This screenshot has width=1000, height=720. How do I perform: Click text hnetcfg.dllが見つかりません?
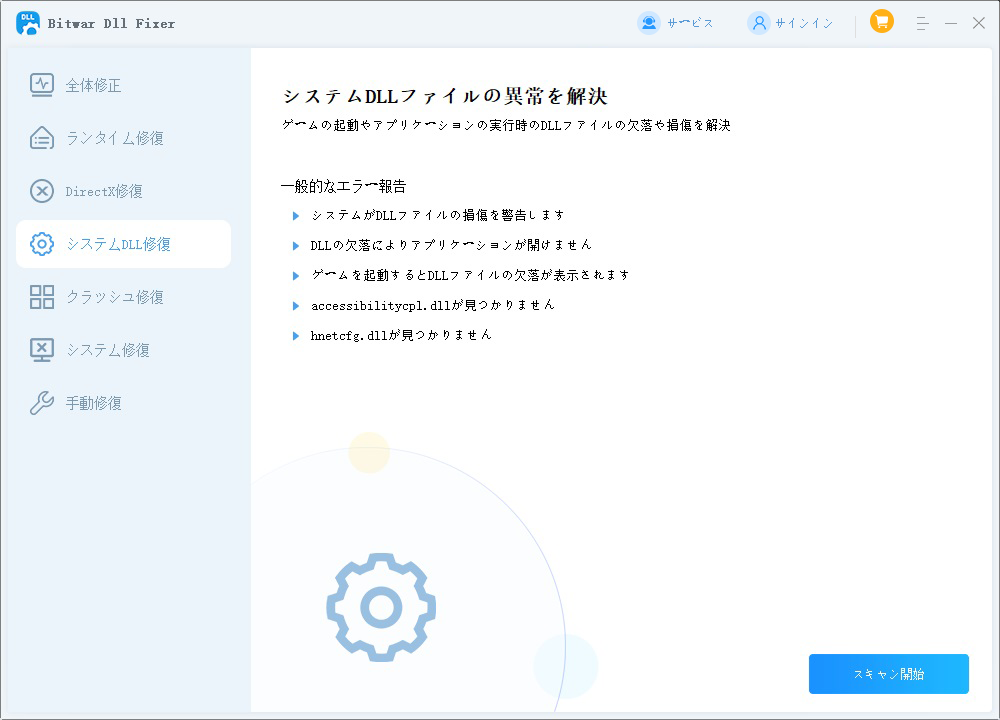tap(401, 335)
